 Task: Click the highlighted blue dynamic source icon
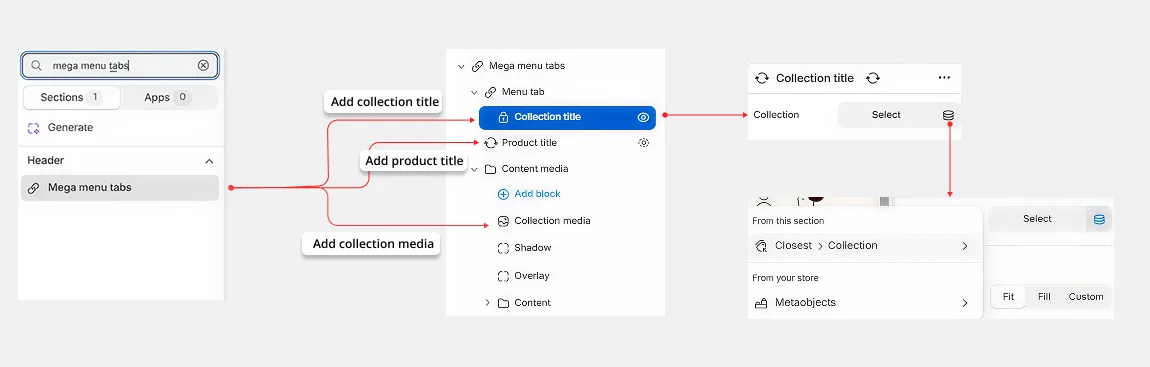coord(1099,219)
